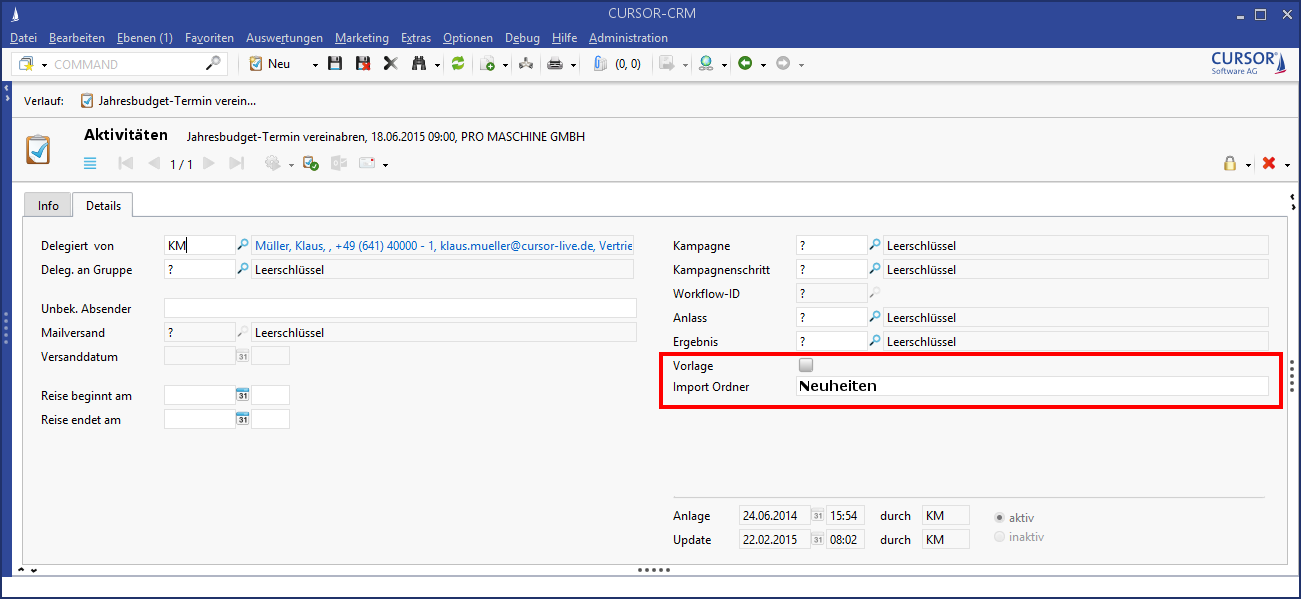Screen dimensions: 1301x599
Task: Open Jahresbudget-Termin entry in Verlauf bar
Action: pos(168,101)
